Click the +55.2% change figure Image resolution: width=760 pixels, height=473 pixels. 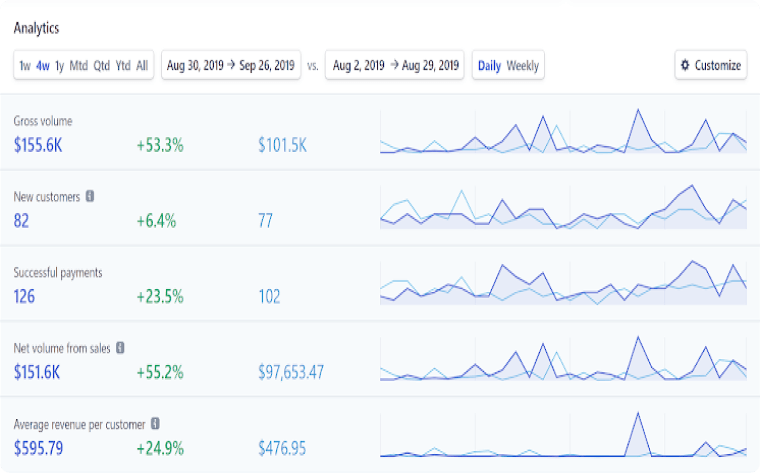(x=160, y=372)
